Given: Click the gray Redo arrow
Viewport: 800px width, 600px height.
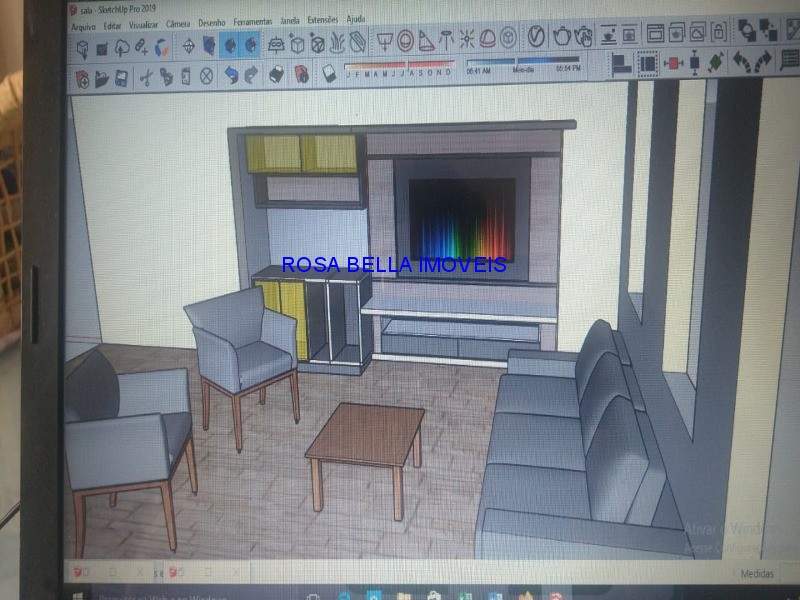Looking at the screenshot, I should (251, 74).
